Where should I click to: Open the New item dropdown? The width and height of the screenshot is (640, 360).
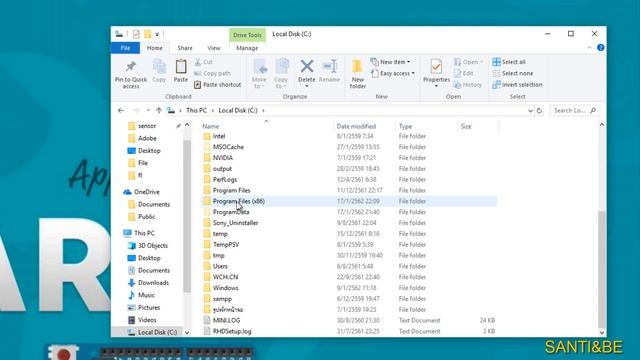391,62
